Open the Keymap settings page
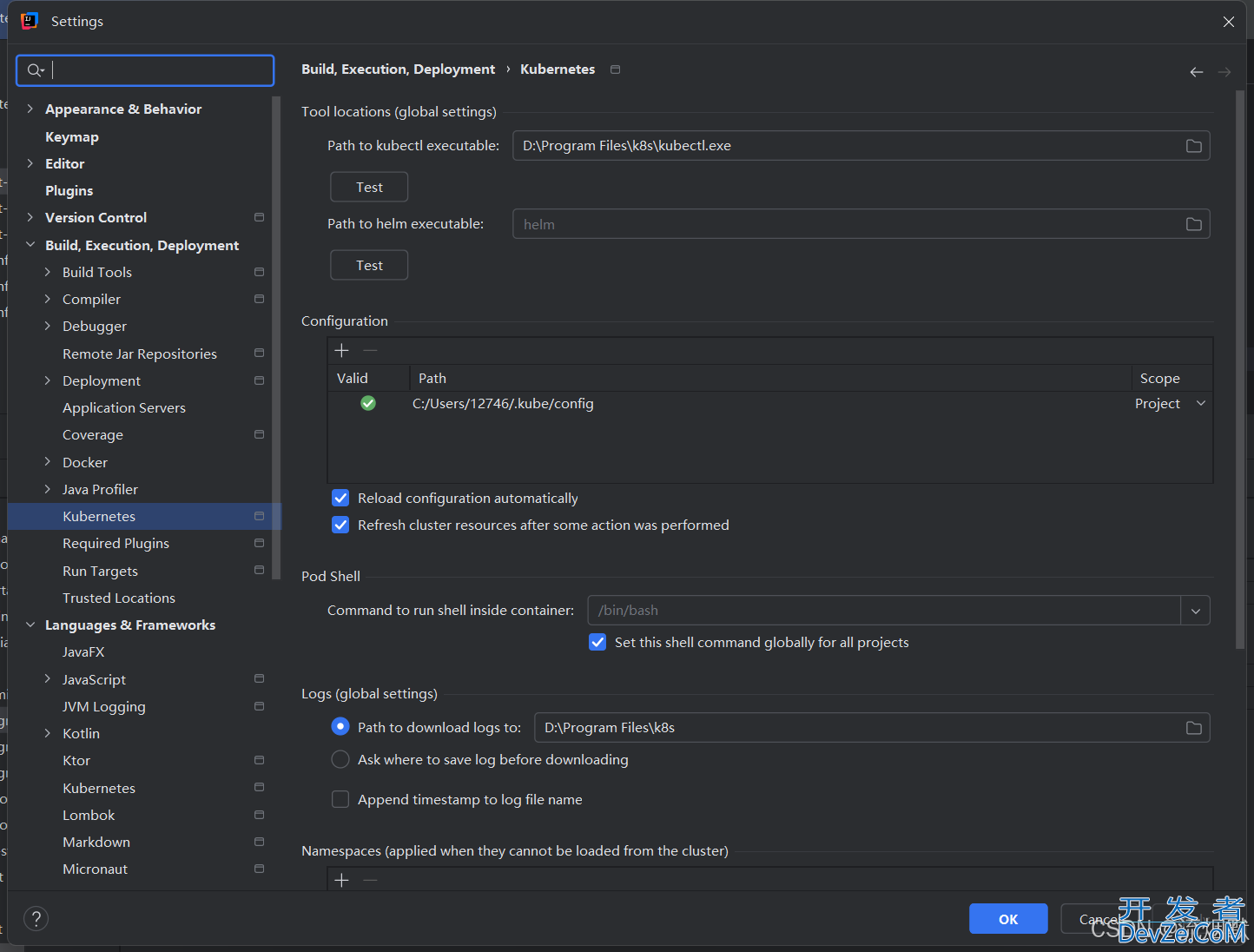 [72, 136]
